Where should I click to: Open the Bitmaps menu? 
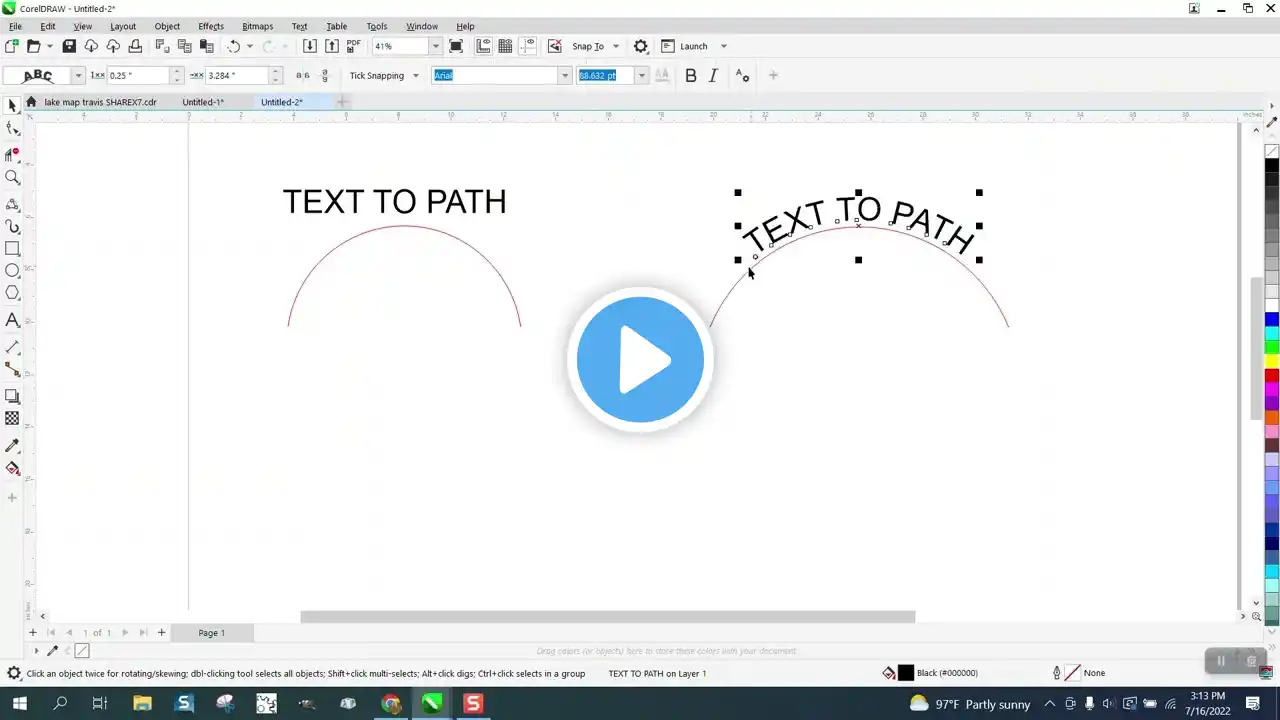[258, 26]
